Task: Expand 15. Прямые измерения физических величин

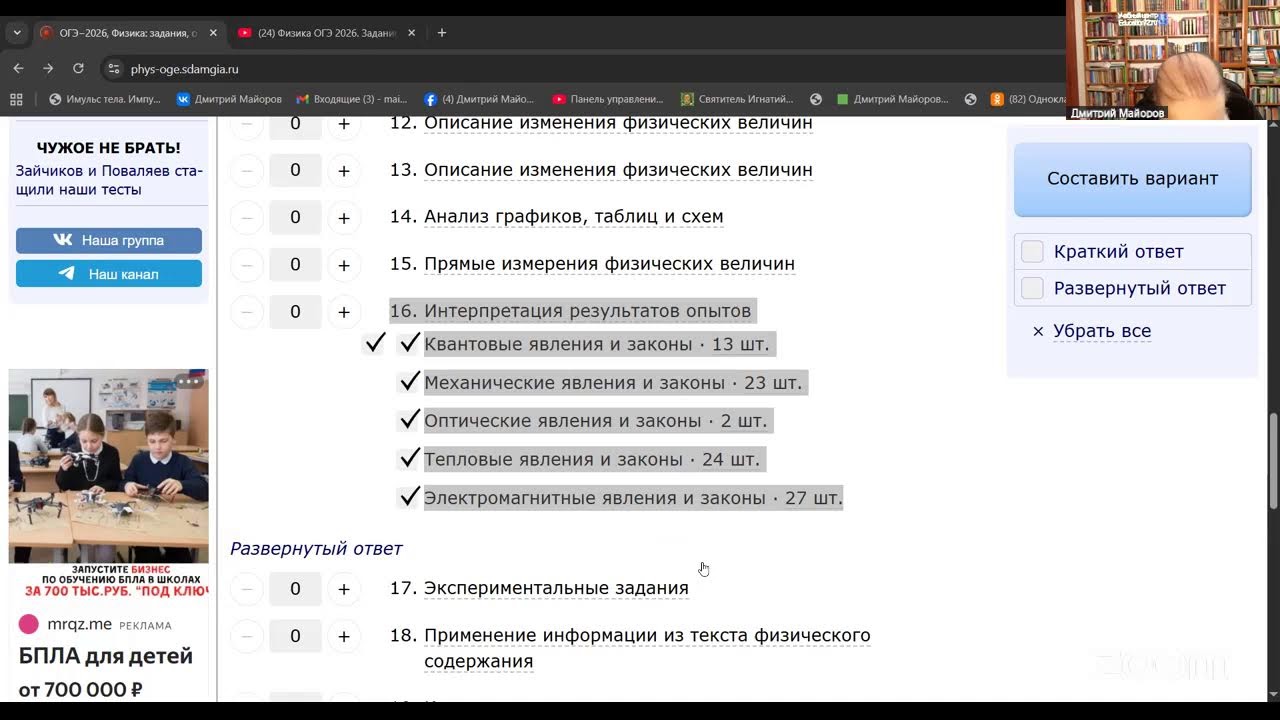Action: click(609, 264)
